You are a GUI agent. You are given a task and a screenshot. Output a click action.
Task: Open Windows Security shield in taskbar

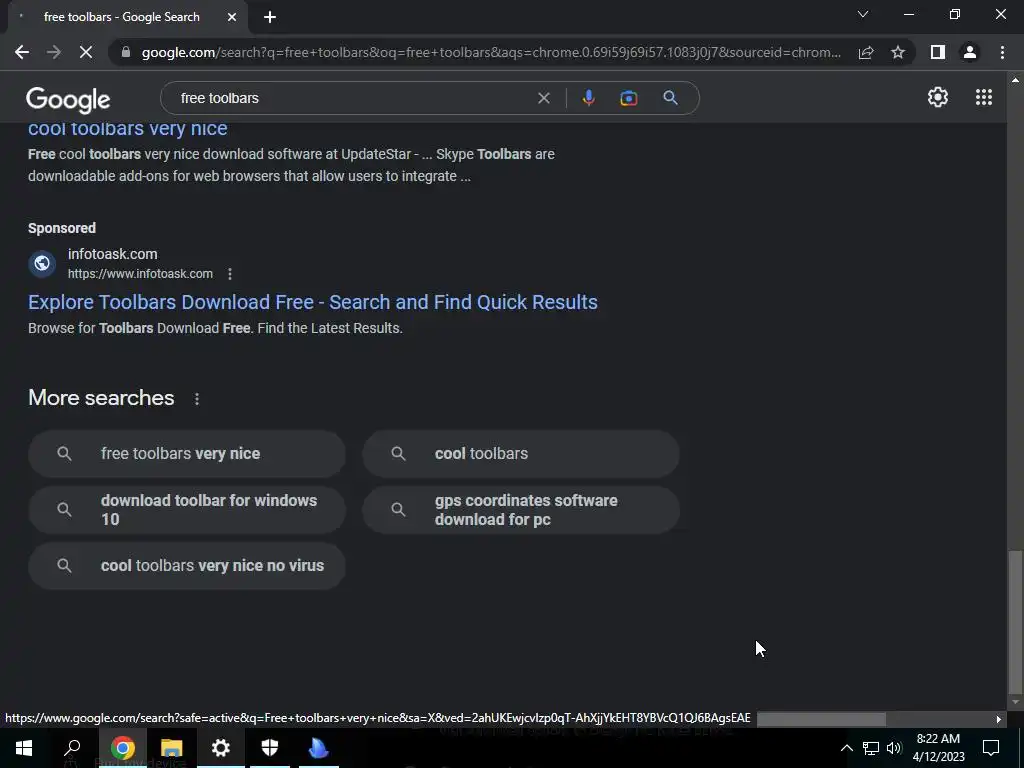pos(270,748)
